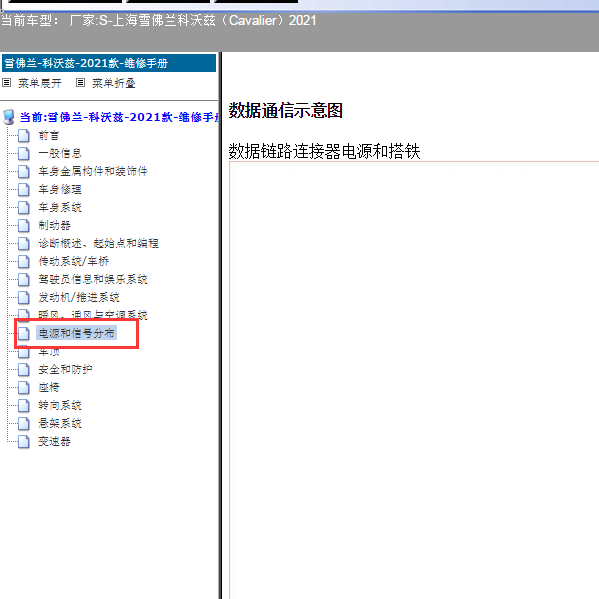Click the page icon next to 诊断概述、起始点和编程
This screenshot has width=599, height=599.
click(24, 243)
